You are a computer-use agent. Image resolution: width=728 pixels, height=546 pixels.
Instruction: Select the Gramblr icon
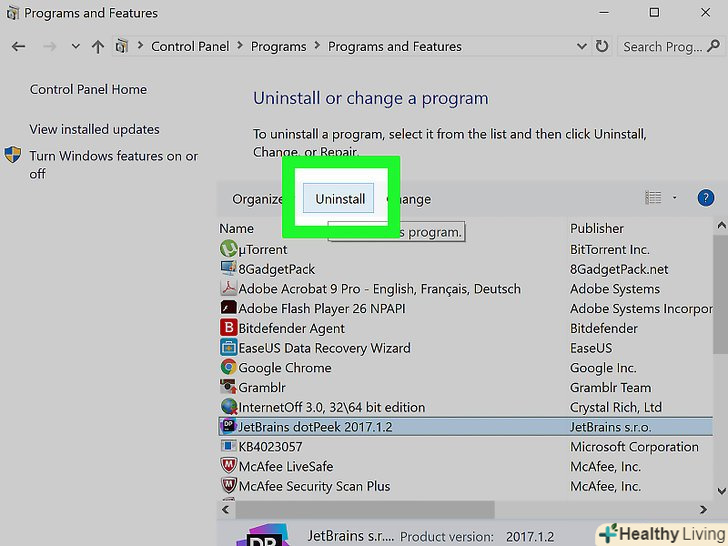click(228, 386)
